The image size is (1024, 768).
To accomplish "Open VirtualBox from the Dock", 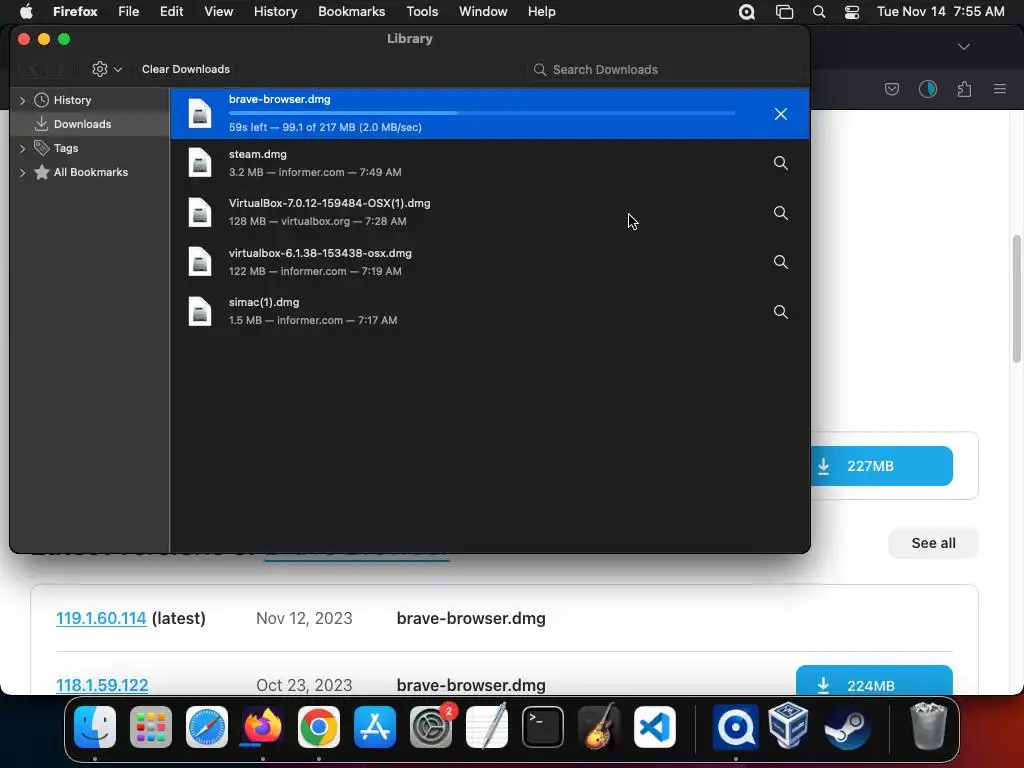I will pyautogui.click(x=789, y=725).
